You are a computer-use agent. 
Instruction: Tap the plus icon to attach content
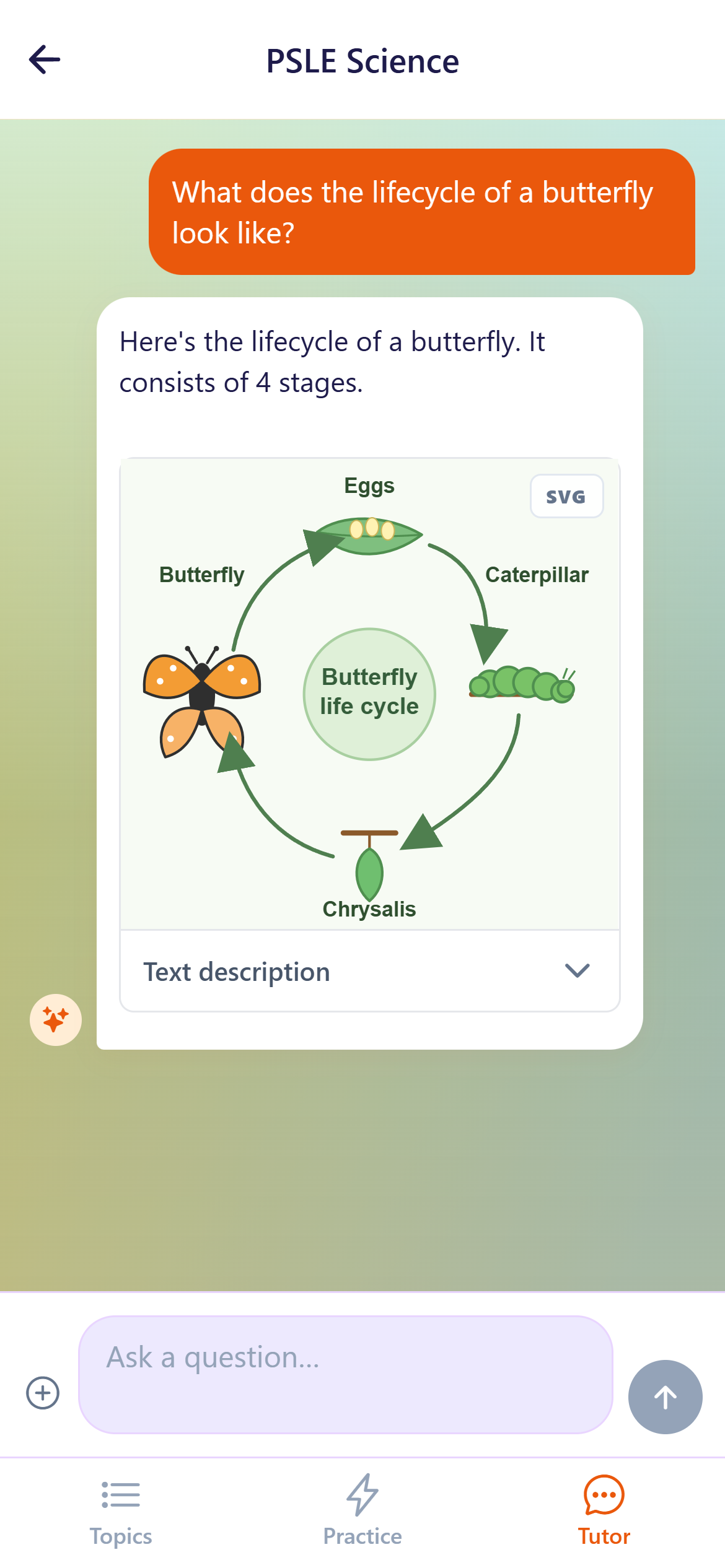pyautogui.click(x=42, y=1392)
